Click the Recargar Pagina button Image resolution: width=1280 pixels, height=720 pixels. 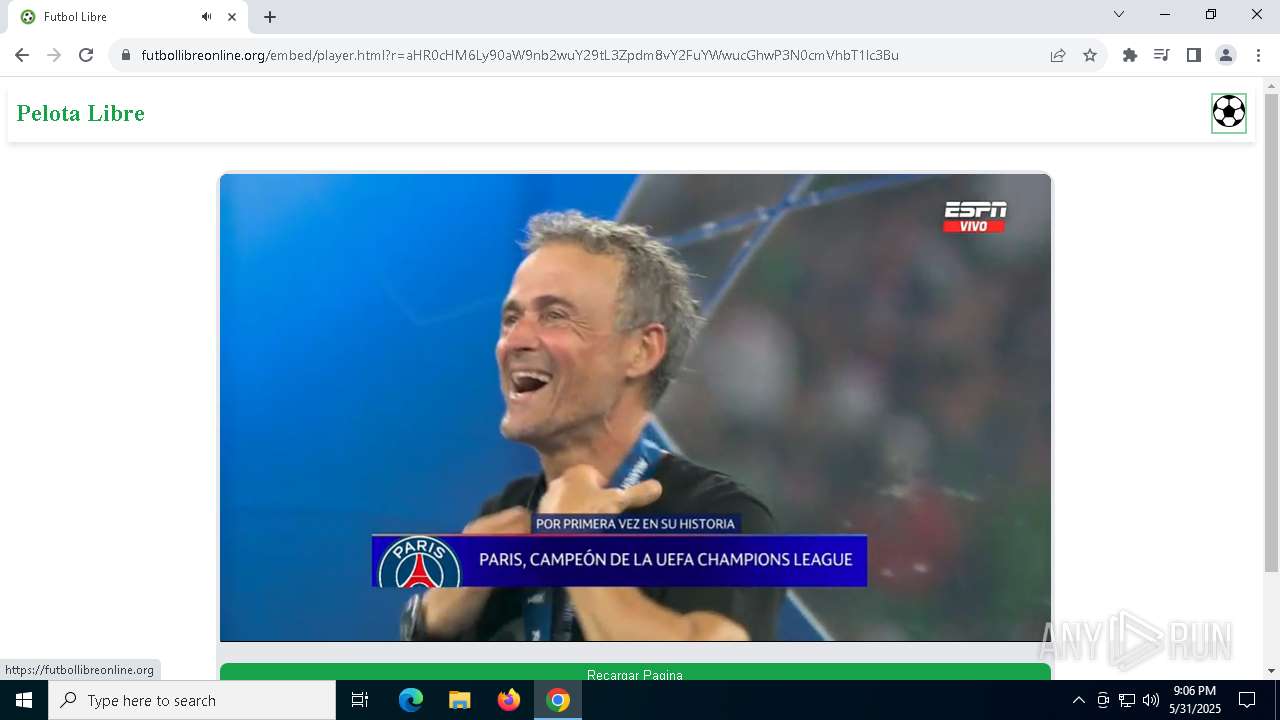[x=635, y=672]
